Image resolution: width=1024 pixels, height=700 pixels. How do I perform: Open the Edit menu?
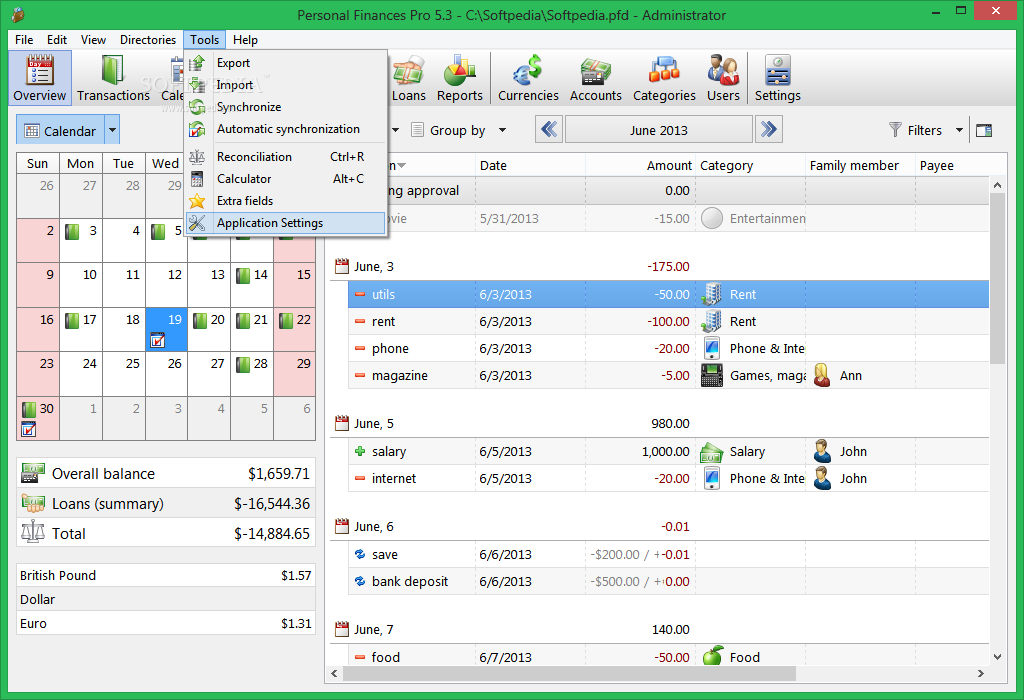[x=57, y=40]
